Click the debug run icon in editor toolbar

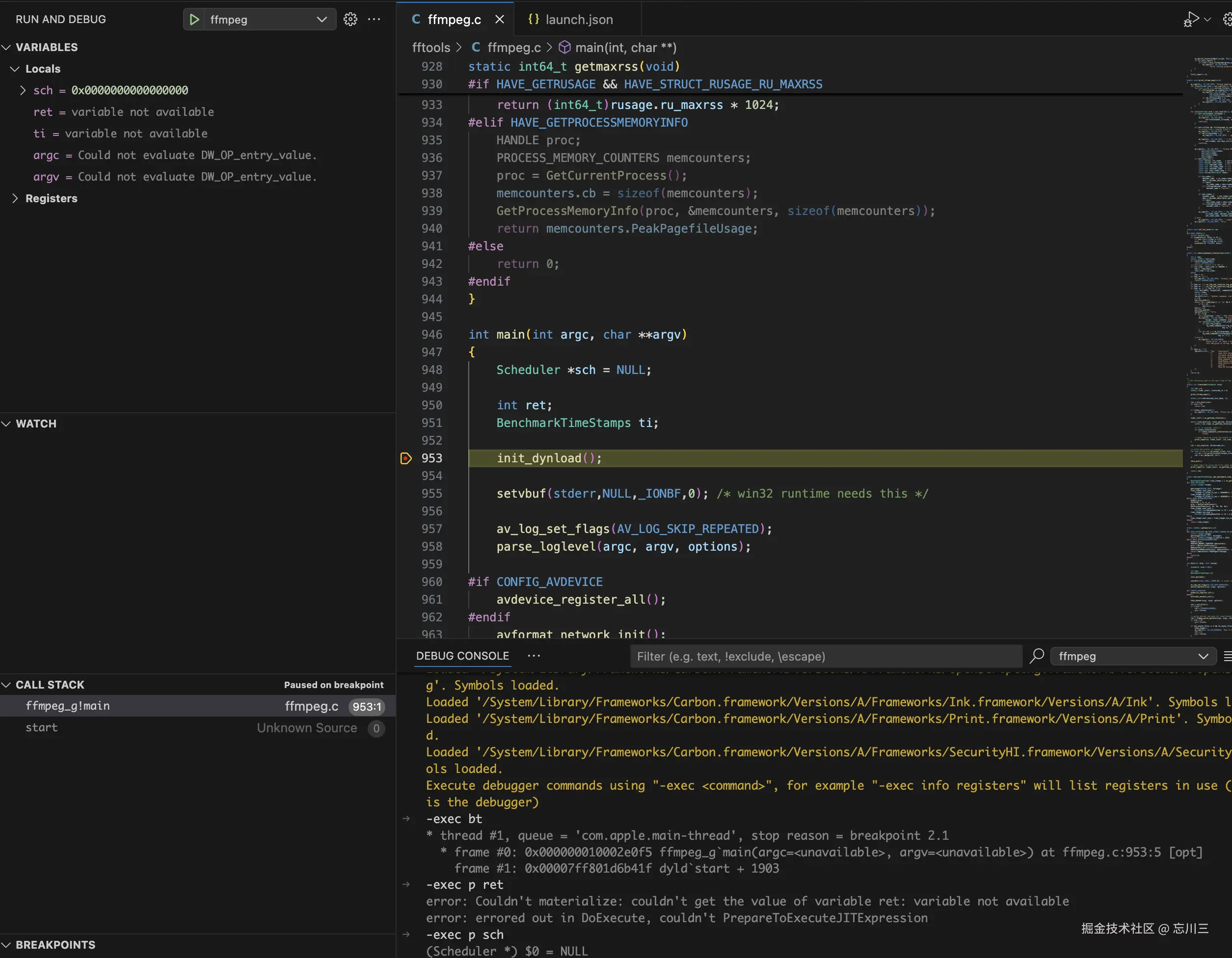point(1191,20)
